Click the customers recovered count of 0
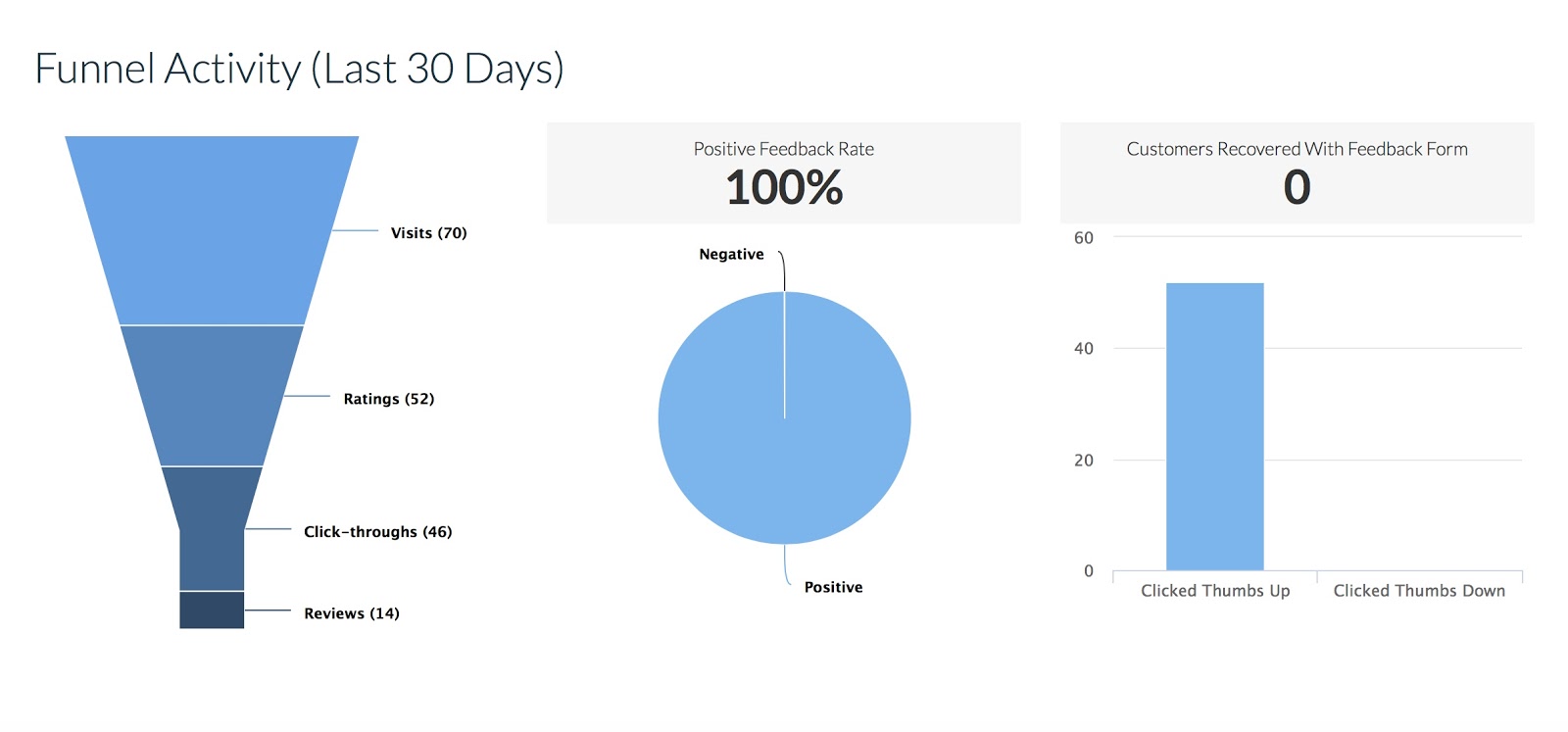The image size is (1568, 732). [1297, 187]
